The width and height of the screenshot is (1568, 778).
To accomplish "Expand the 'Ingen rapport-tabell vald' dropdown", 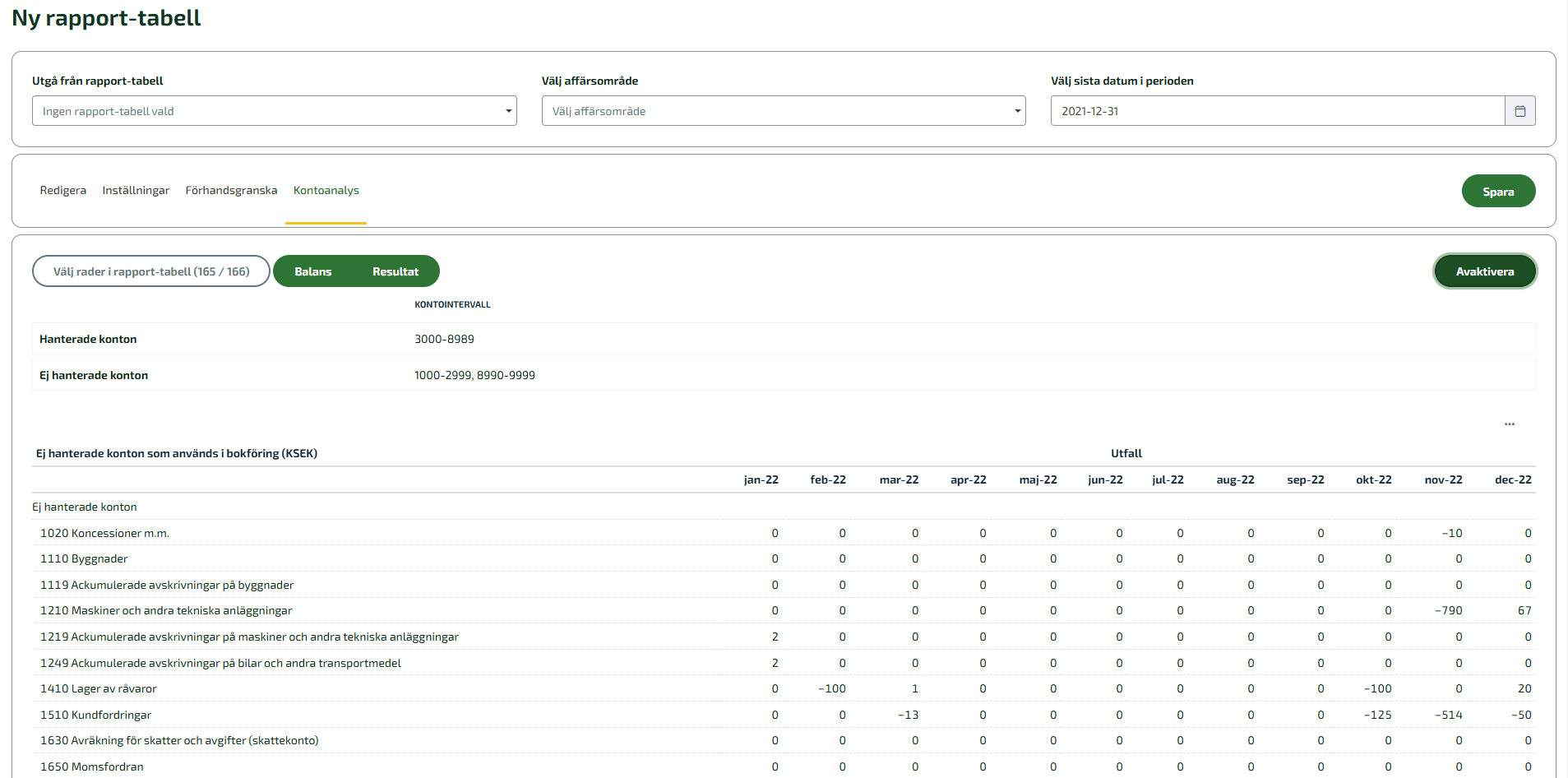I will click(275, 111).
